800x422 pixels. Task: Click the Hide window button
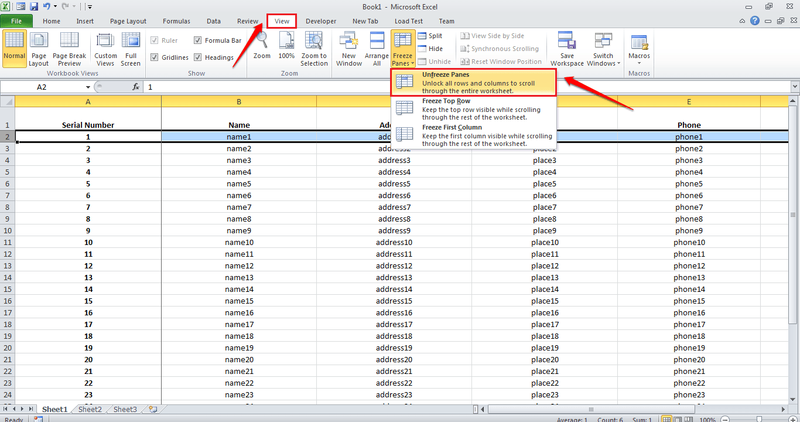pyautogui.click(x=430, y=48)
